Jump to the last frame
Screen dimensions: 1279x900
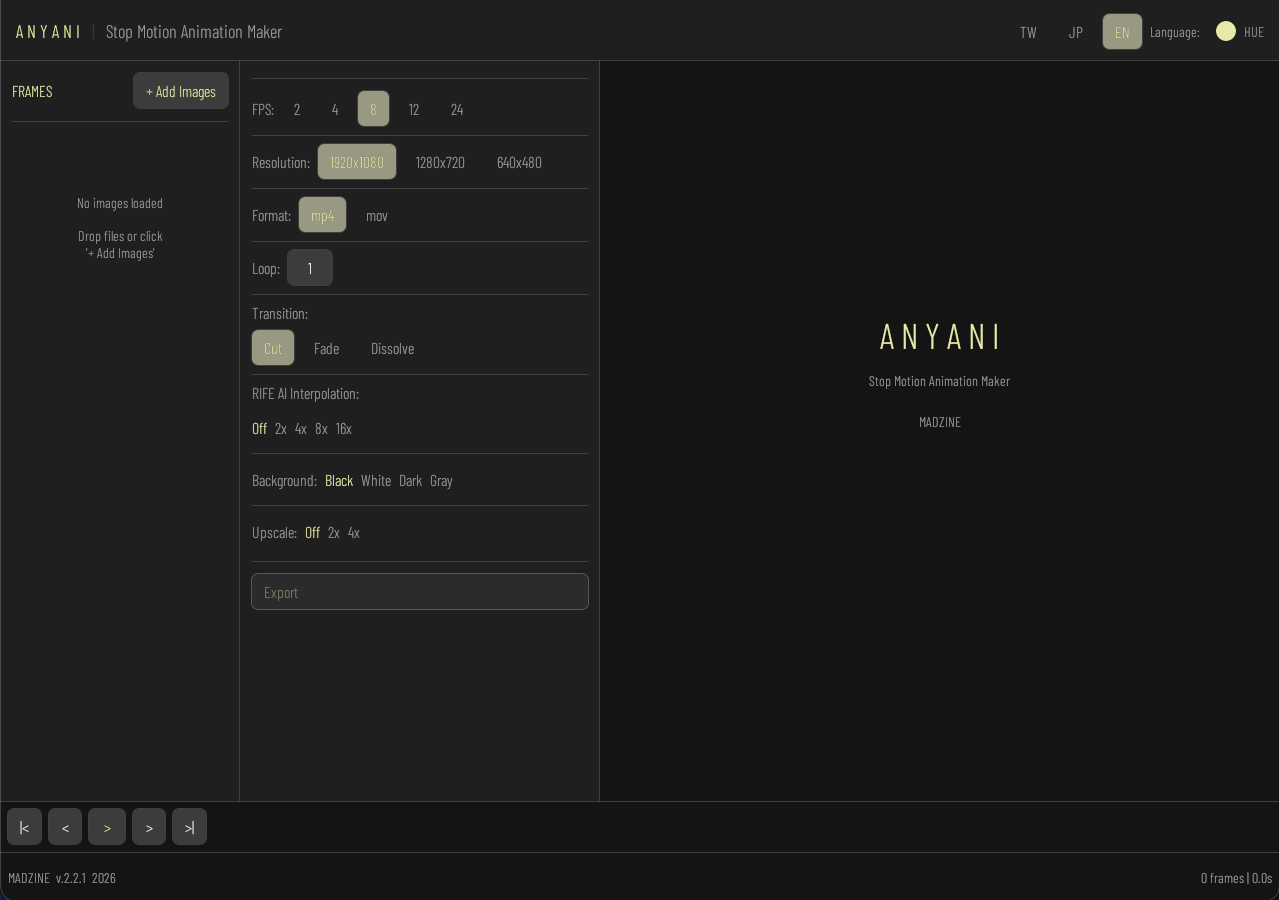pyautogui.click(x=189, y=827)
